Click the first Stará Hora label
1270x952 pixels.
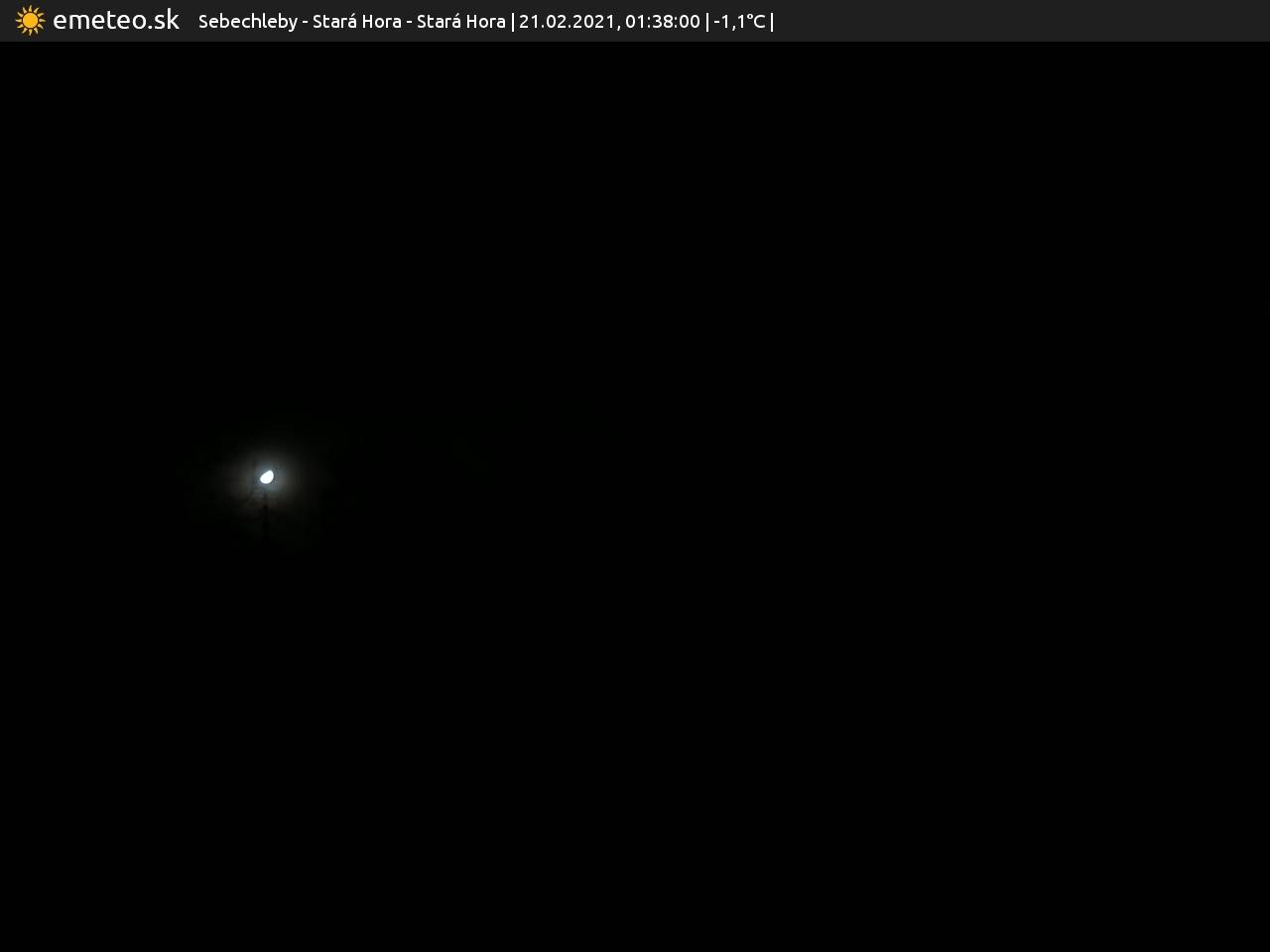[x=356, y=22]
